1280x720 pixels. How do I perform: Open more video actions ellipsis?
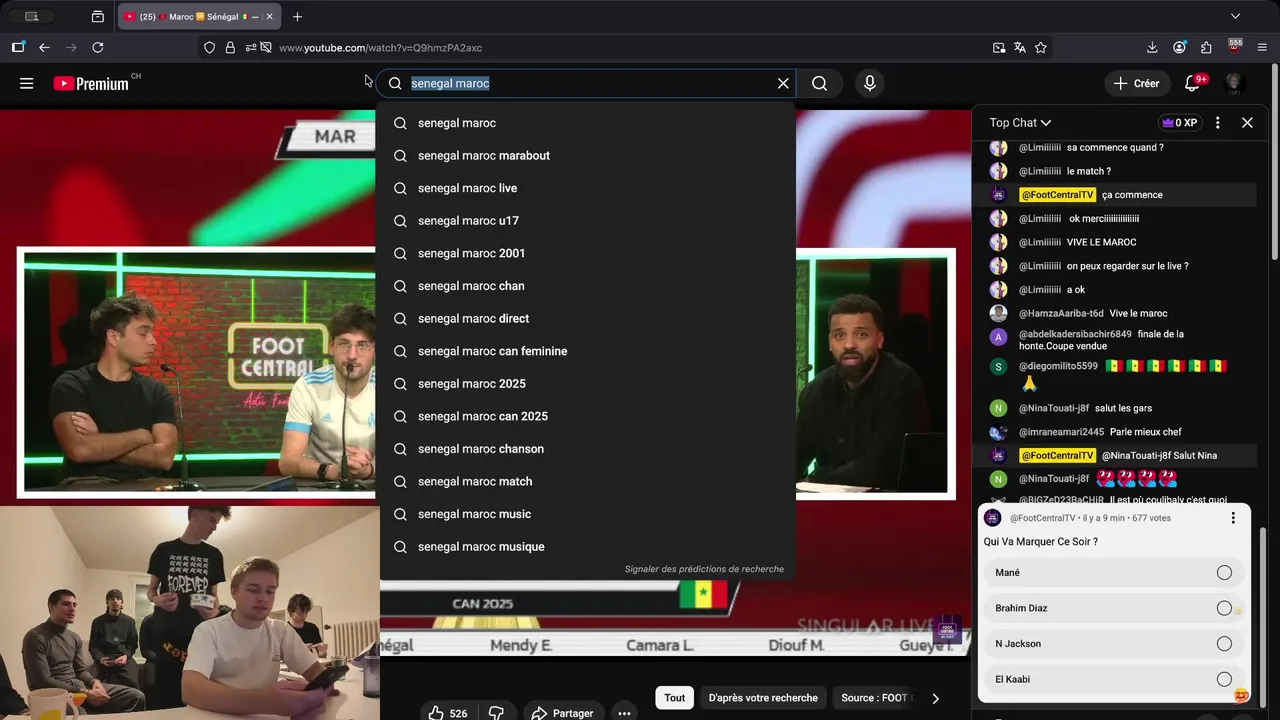tap(624, 713)
